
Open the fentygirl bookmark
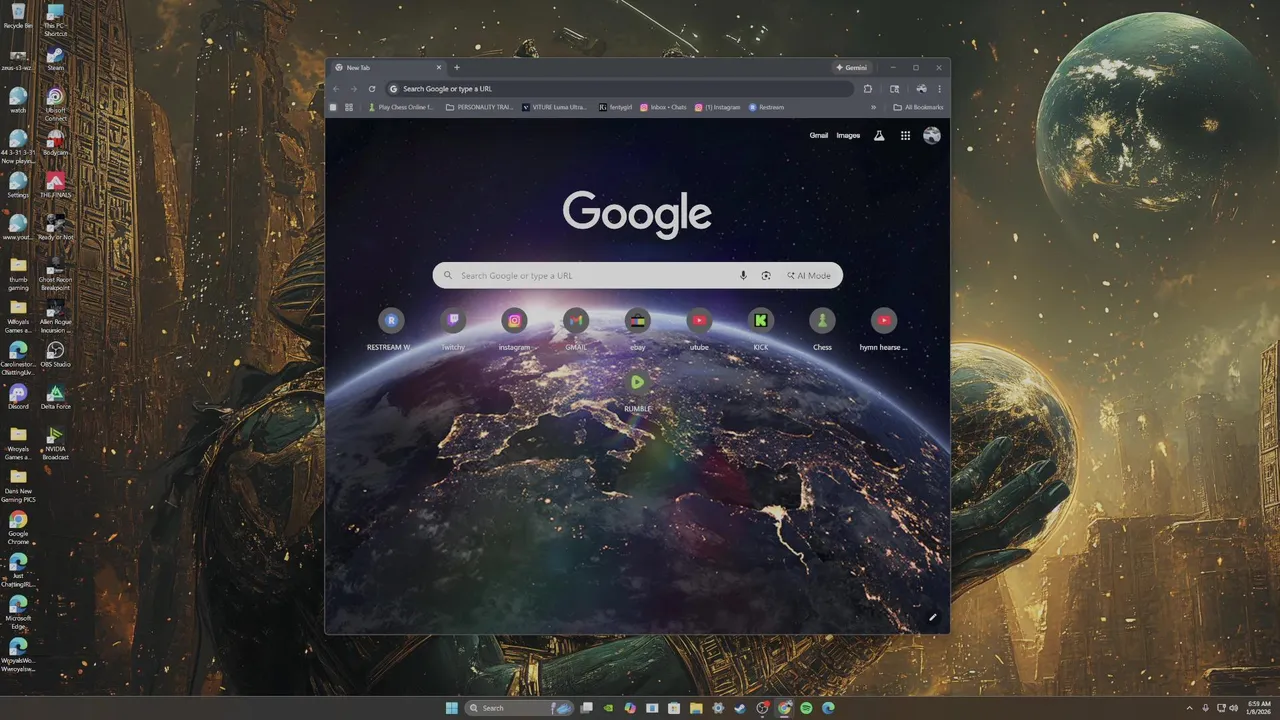point(616,107)
